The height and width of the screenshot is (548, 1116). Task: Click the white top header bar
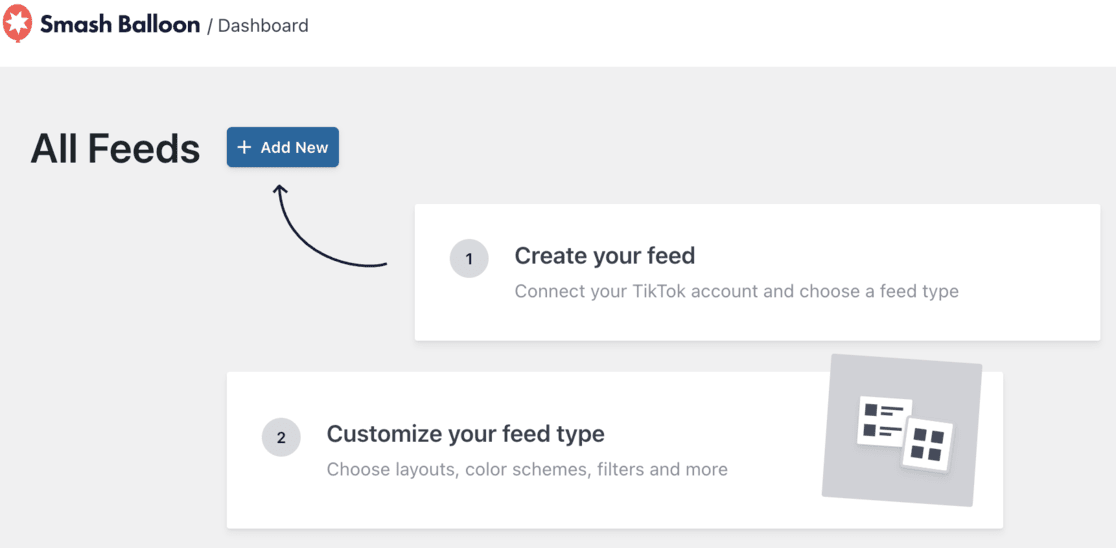[700, 30]
